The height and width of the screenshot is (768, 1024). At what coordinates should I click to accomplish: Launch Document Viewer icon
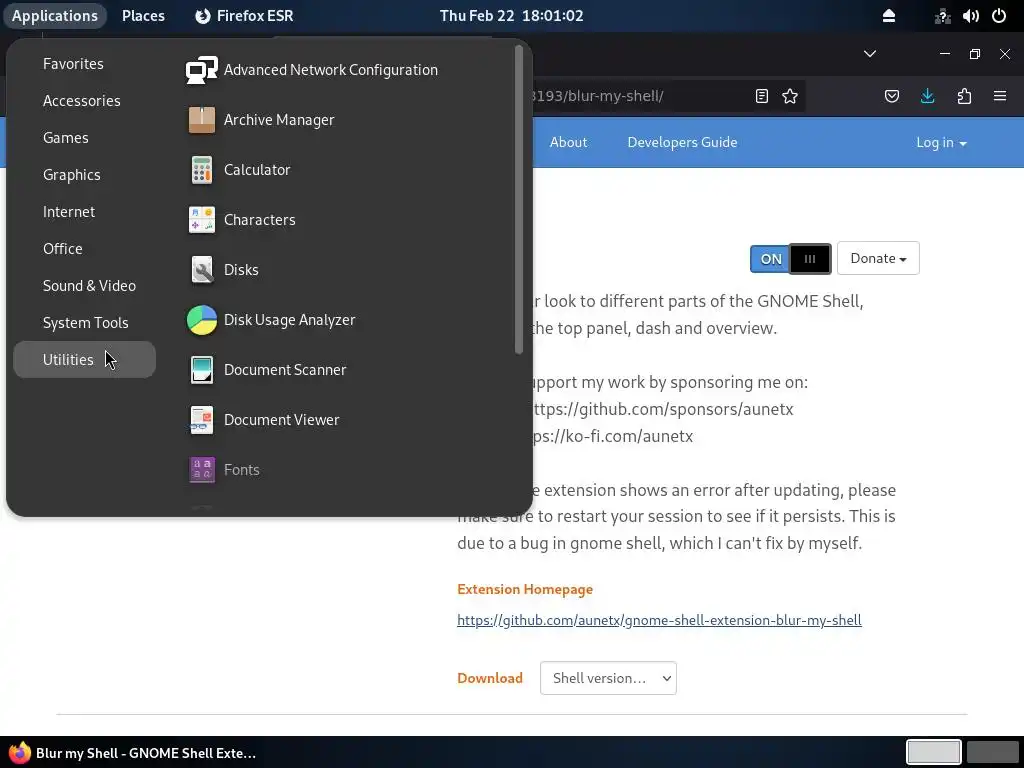point(201,420)
